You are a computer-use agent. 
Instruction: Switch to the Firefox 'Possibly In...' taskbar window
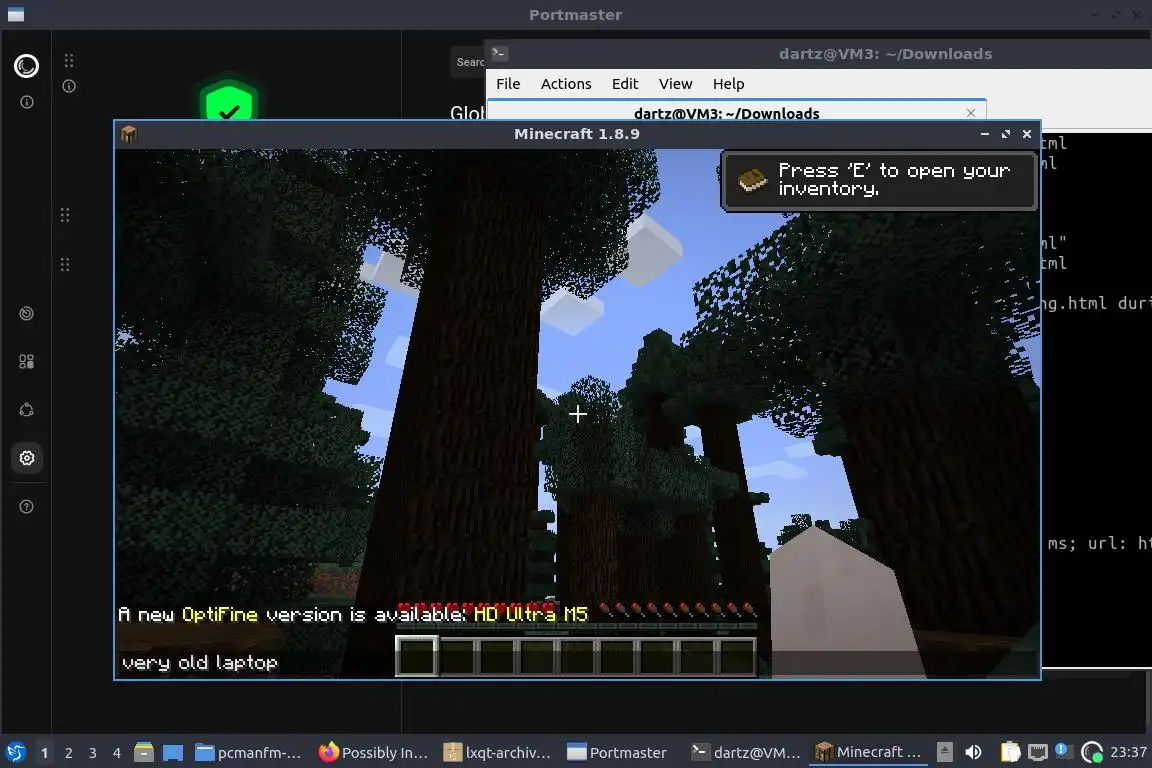[x=373, y=753]
